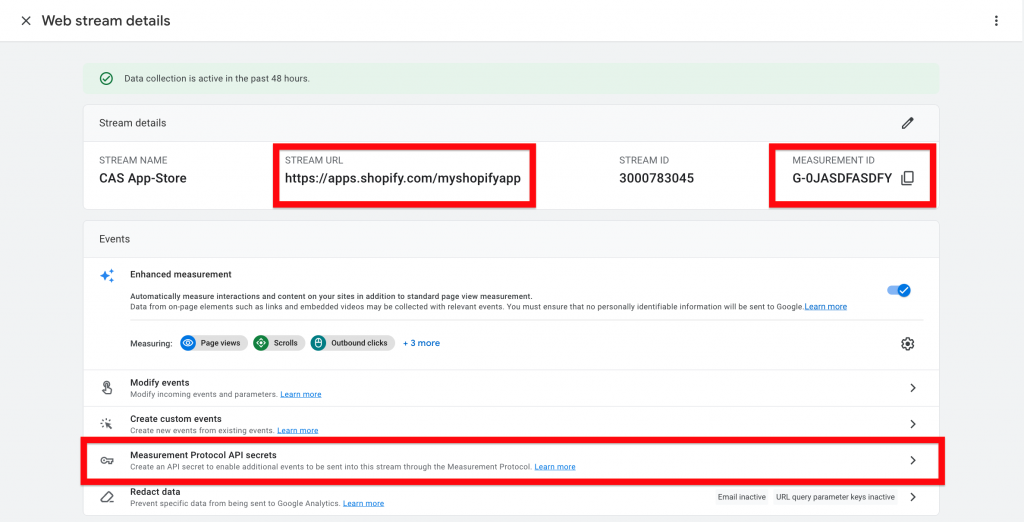The width and height of the screenshot is (1024, 522).
Task: Click the Outbound clicks mouse icon
Action: (318, 343)
